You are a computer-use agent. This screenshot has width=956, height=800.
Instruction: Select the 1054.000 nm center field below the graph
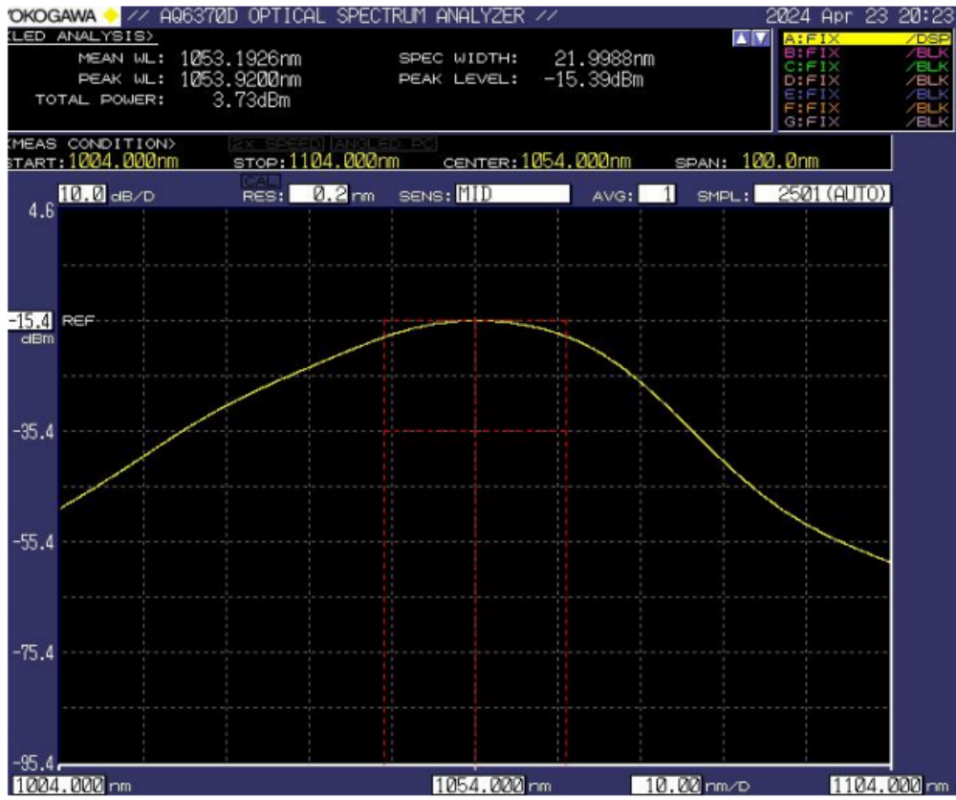(478, 786)
